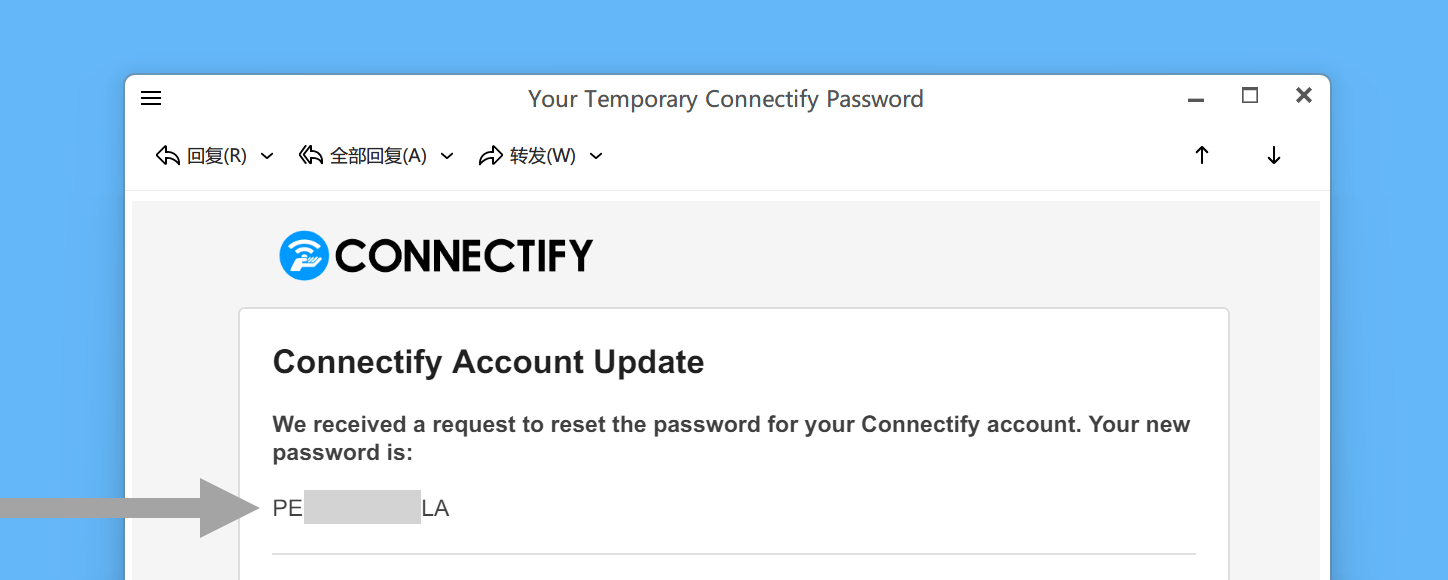The height and width of the screenshot is (580, 1448).
Task: Click the Reply arrow icon
Action: coord(168,156)
